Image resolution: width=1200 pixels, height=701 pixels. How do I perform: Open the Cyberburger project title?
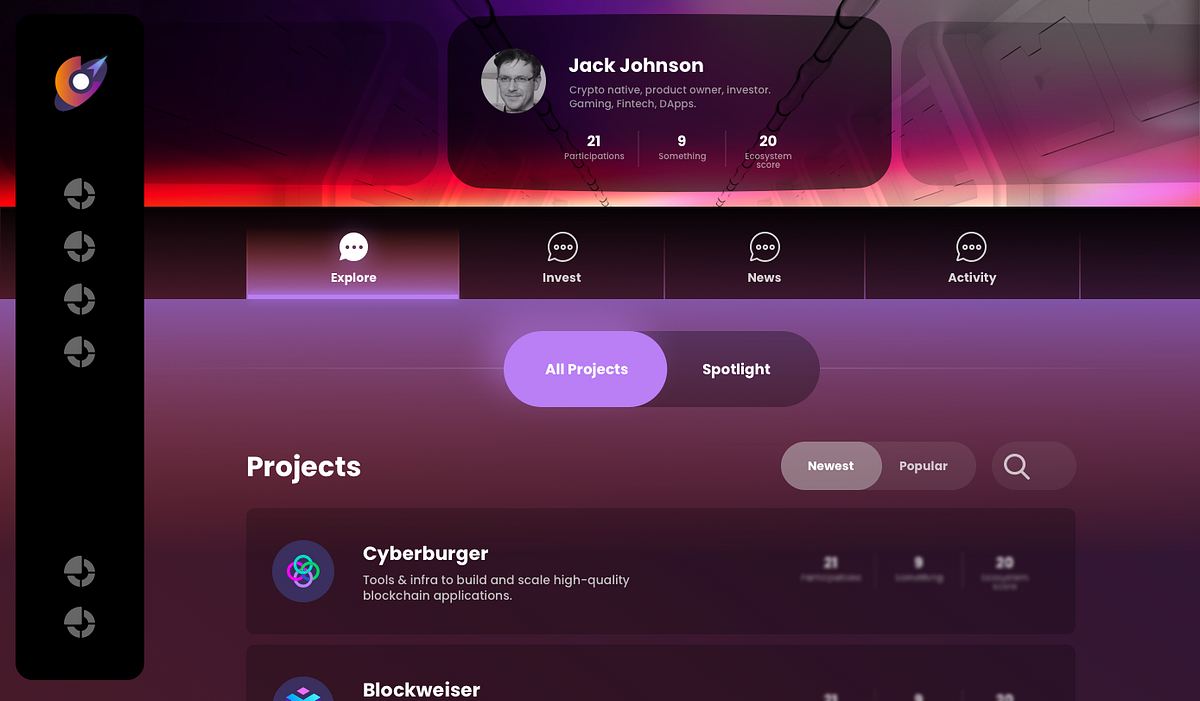tap(426, 553)
